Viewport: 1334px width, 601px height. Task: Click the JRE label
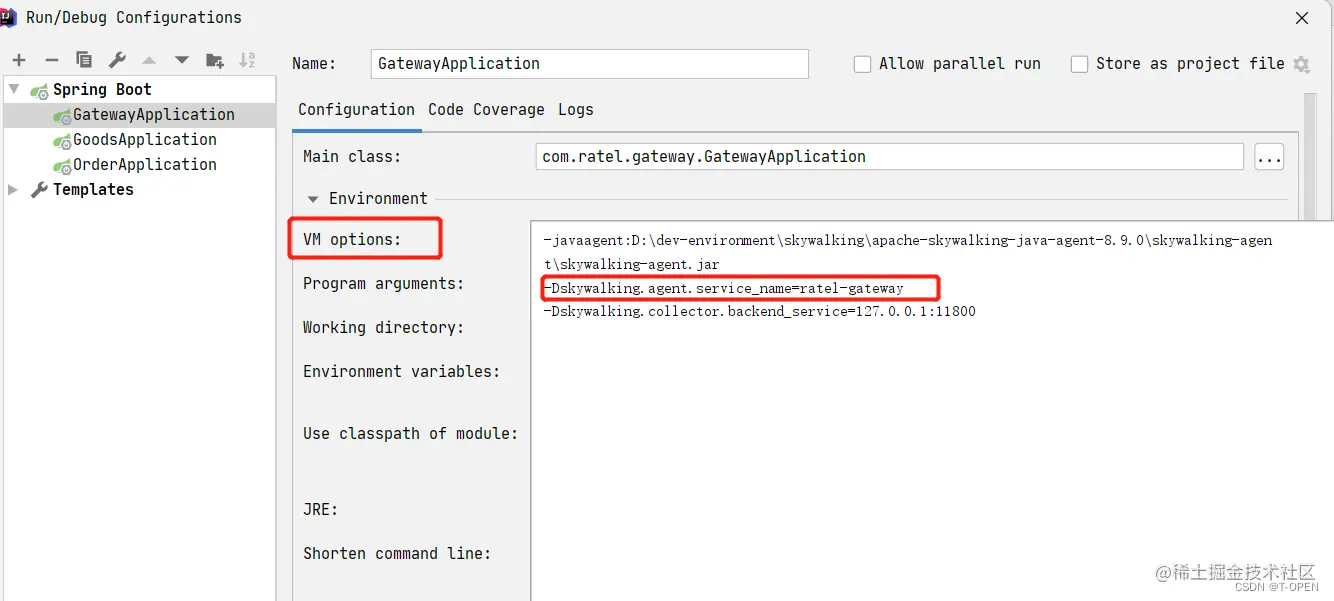pyautogui.click(x=320, y=510)
